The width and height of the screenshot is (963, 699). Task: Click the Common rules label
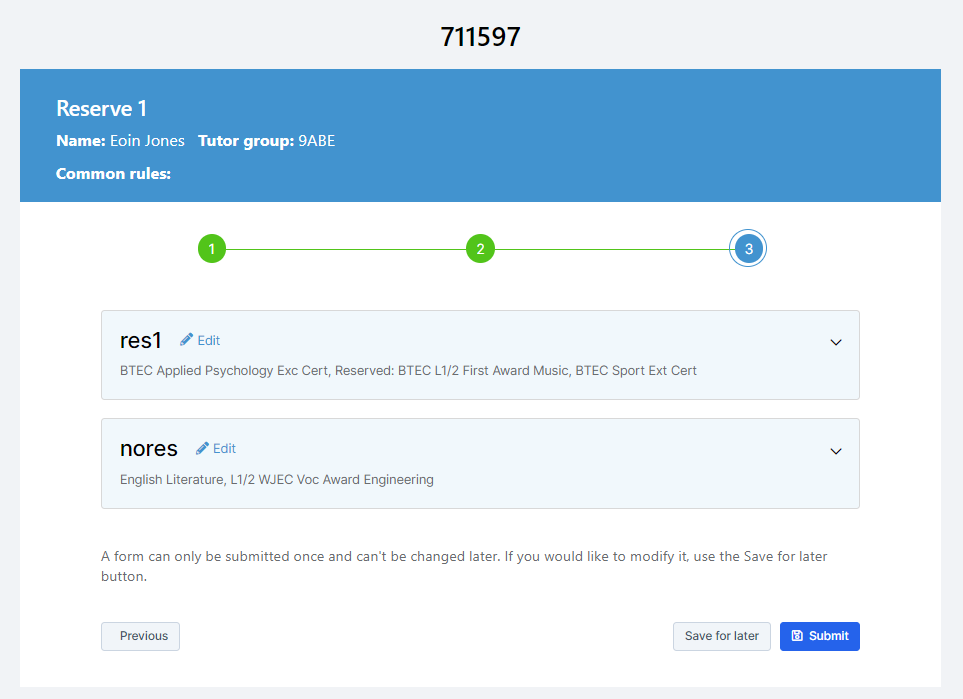pos(114,174)
